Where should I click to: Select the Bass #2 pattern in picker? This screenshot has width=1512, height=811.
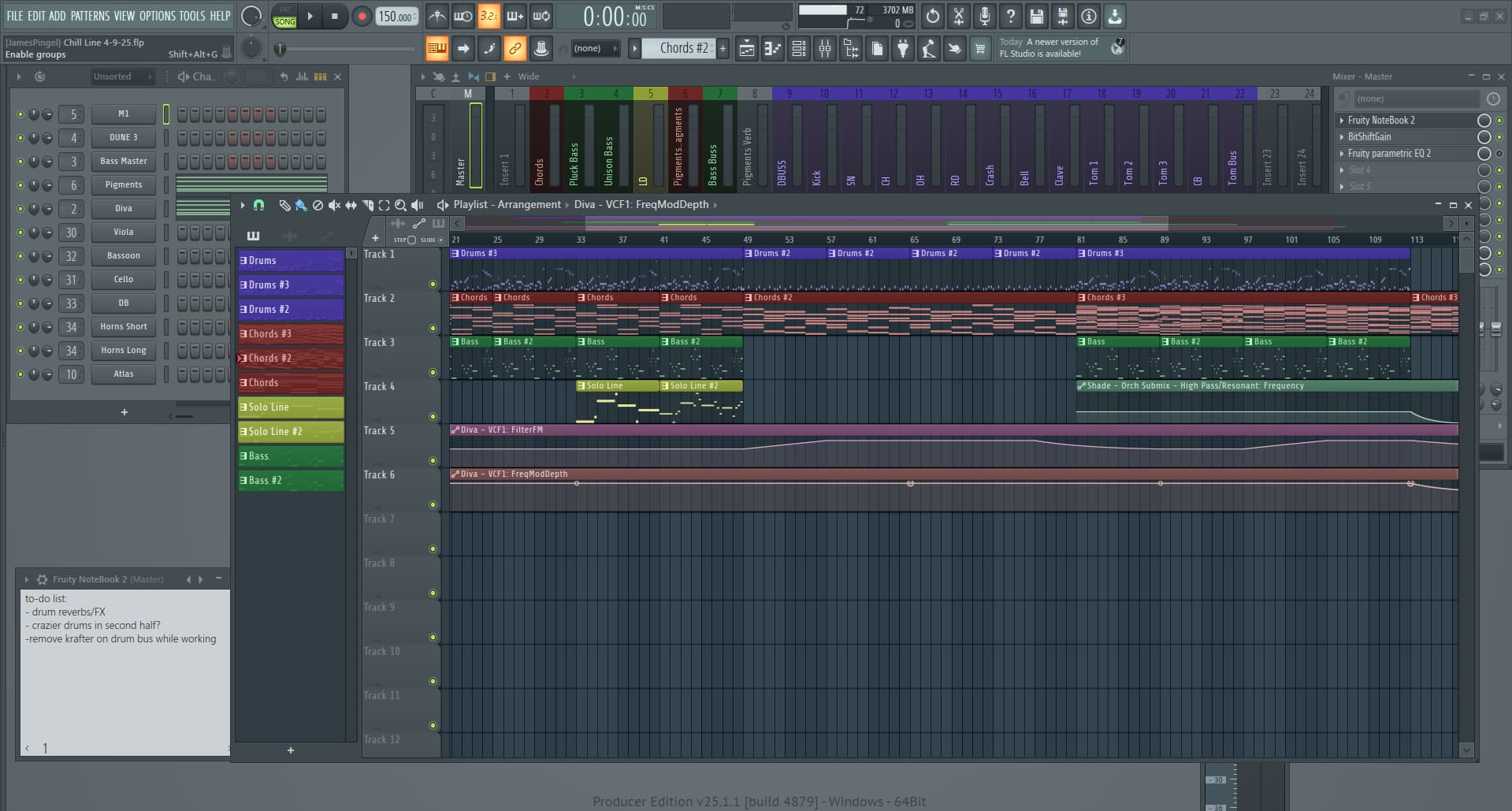pyautogui.click(x=291, y=481)
